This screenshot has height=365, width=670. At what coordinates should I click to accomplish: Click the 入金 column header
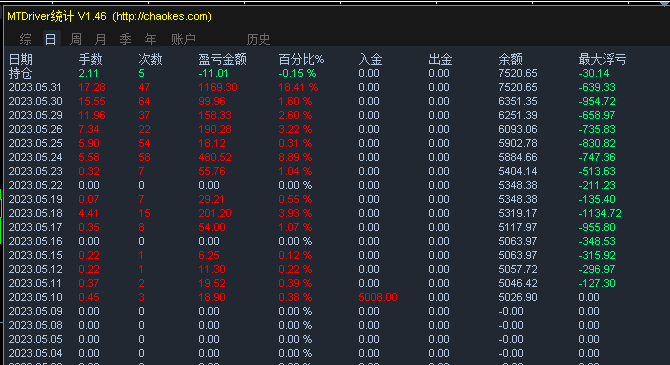pyautogui.click(x=370, y=59)
